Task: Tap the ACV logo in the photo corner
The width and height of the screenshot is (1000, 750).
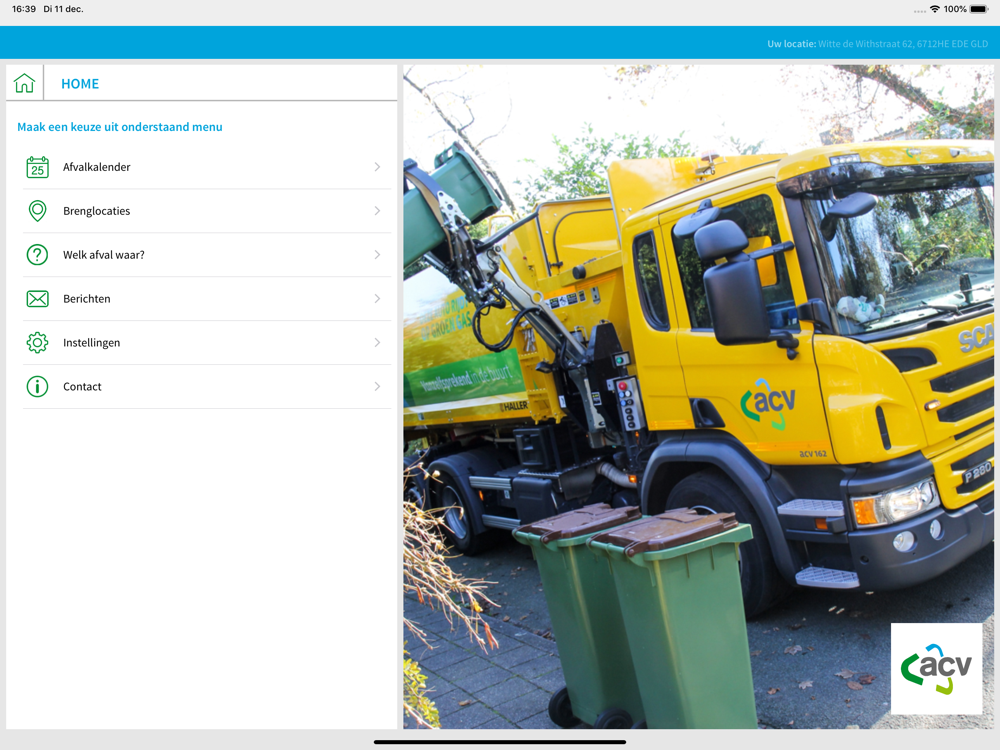Action: [936, 668]
